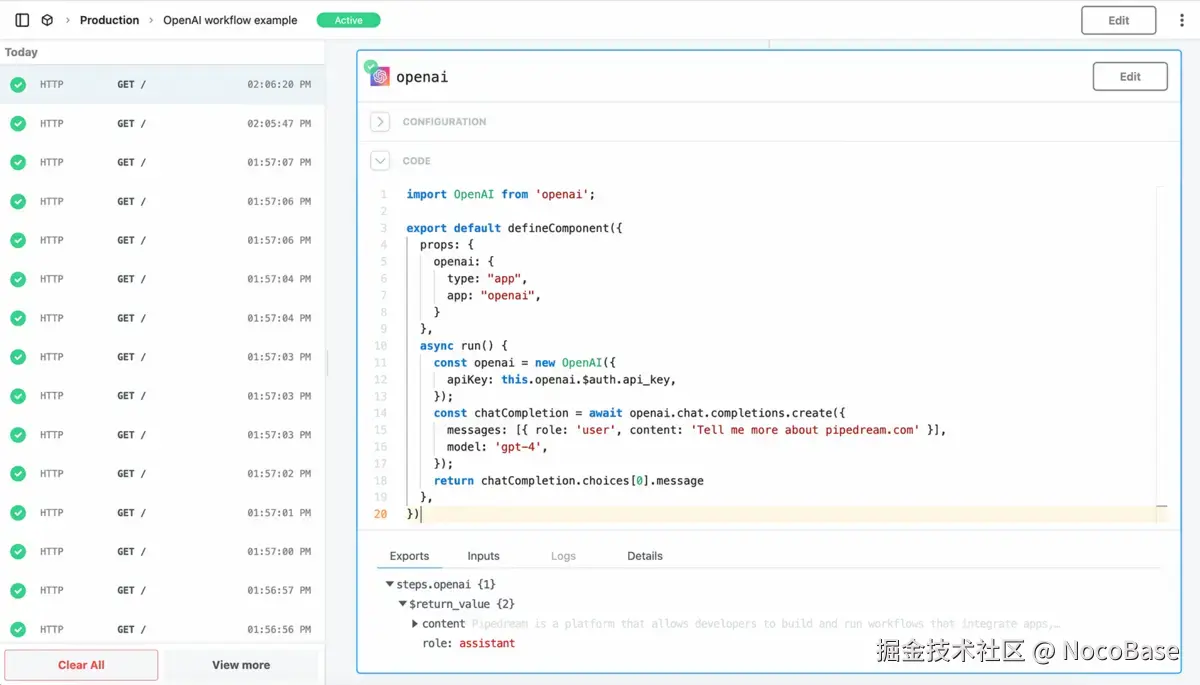Click the return chatCompletion.choices line
Screen dimensions: 1200x685
(569, 481)
